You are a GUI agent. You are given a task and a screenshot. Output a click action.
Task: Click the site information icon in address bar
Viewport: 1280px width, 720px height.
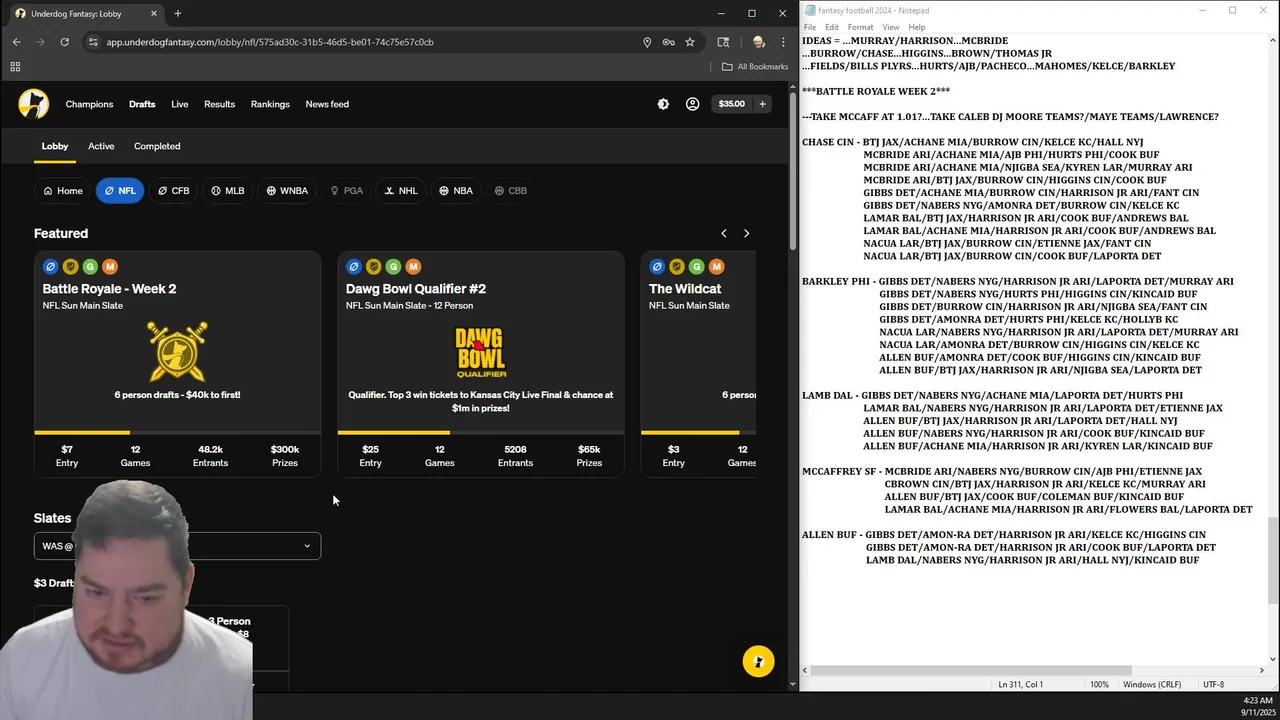pyautogui.click(x=93, y=42)
